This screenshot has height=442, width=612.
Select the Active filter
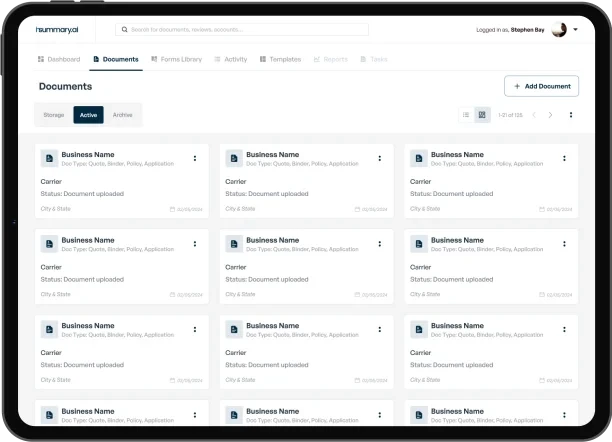click(x=89, y=115)
